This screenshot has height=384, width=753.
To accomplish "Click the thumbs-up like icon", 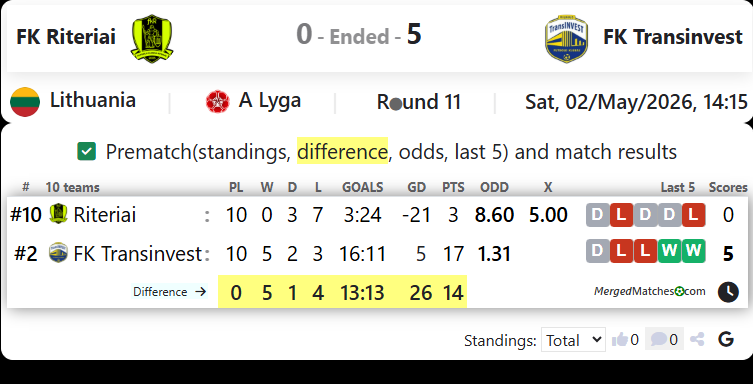I will click(620, 340).
